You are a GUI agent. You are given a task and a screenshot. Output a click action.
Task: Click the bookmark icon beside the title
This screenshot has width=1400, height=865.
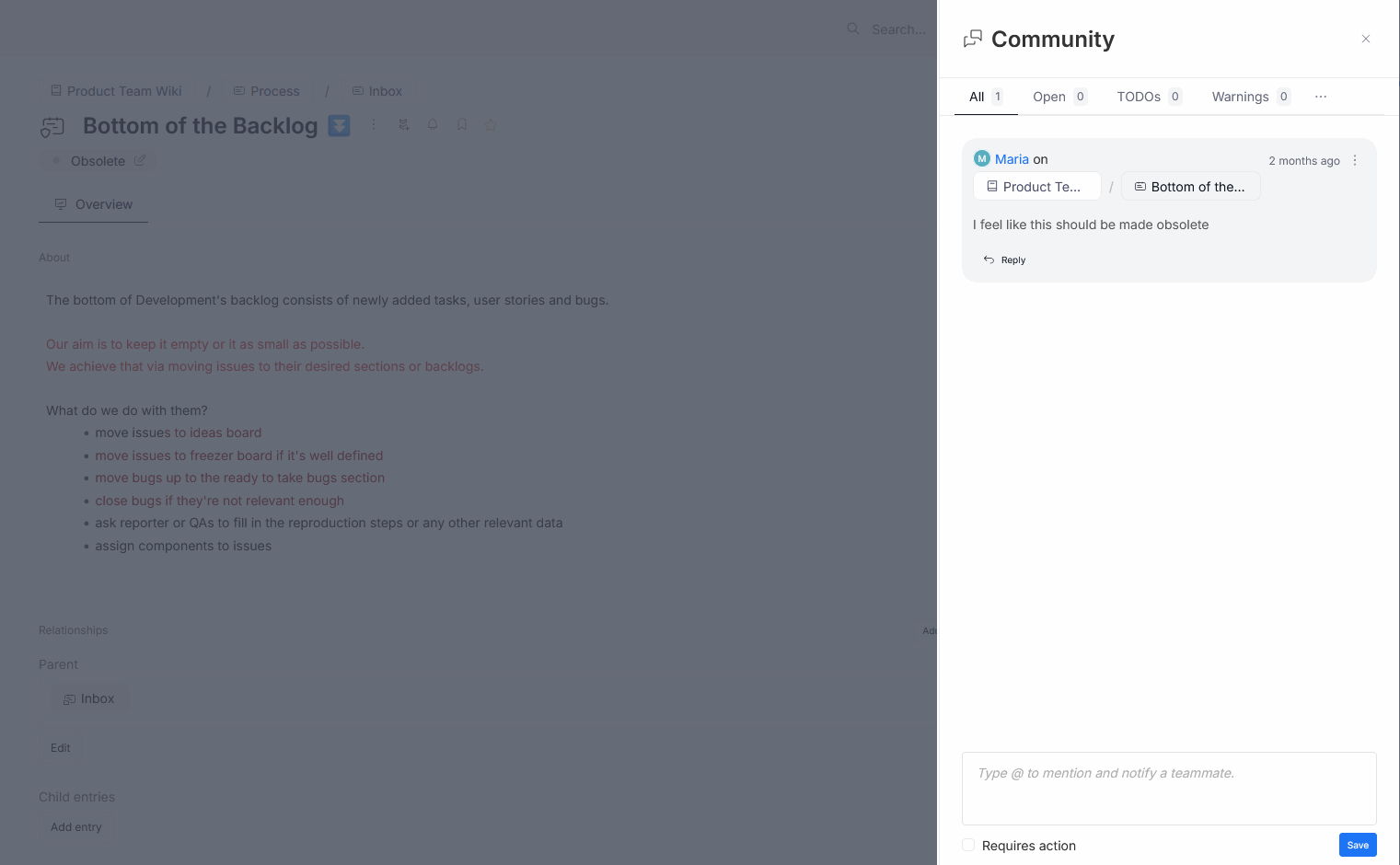click(462, 124)
